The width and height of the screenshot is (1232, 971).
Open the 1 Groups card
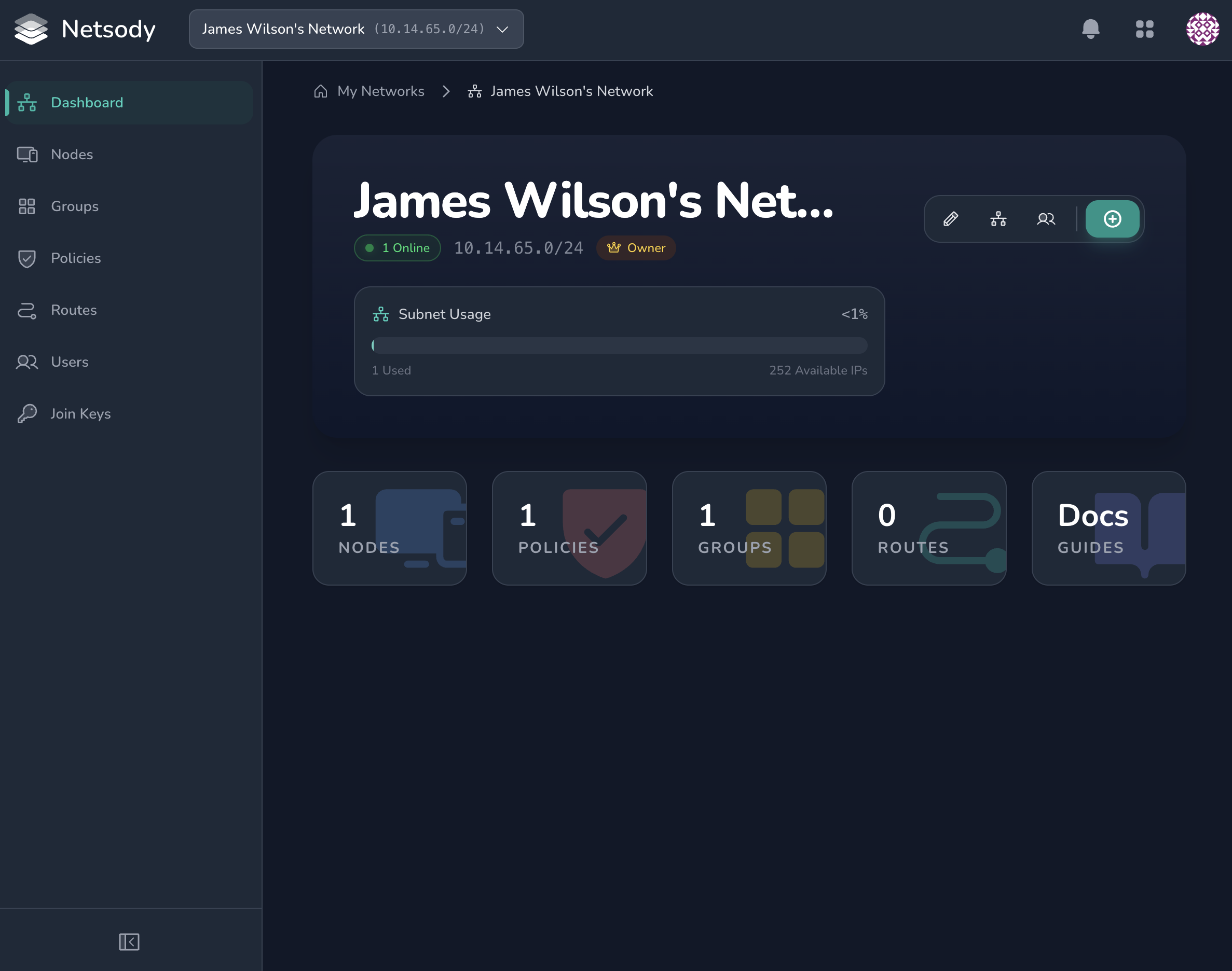[x=749, y=528]
